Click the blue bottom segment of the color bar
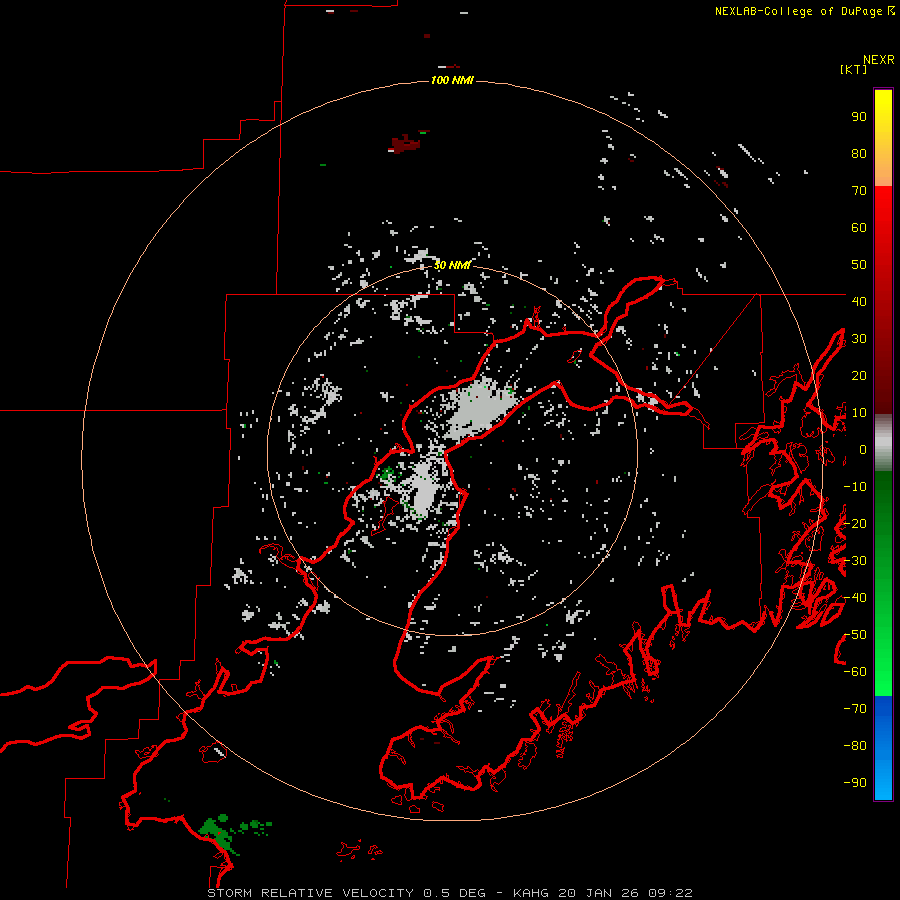 [883, 748]
